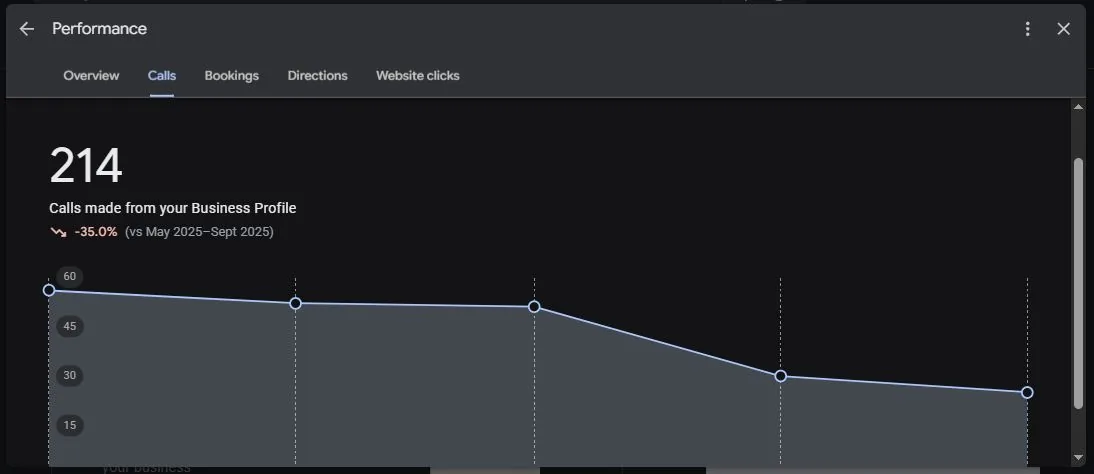Click the scrollbar down arrow
Viewport: 1094px width, 474px height.
click(x=1078, y=458)
